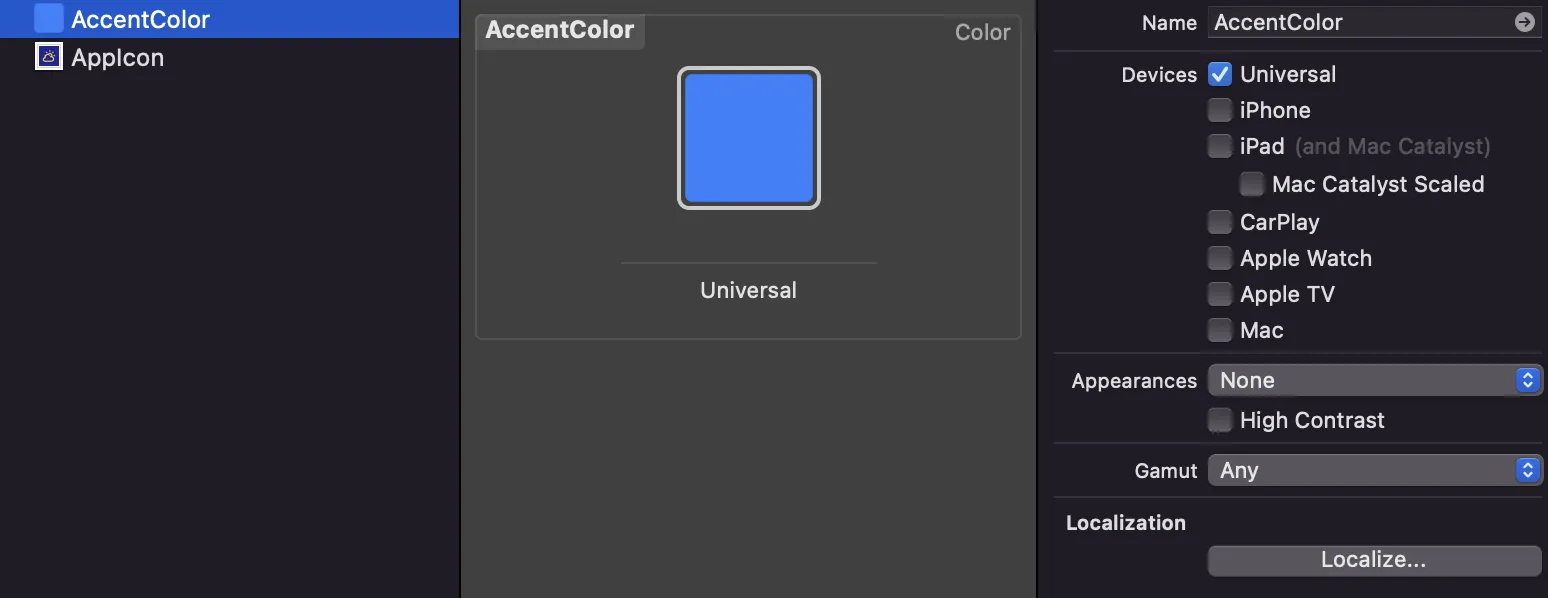
Task: Enable the Apple Watch checkbox
Action: pyautogui.click(x=1219, y=258)
